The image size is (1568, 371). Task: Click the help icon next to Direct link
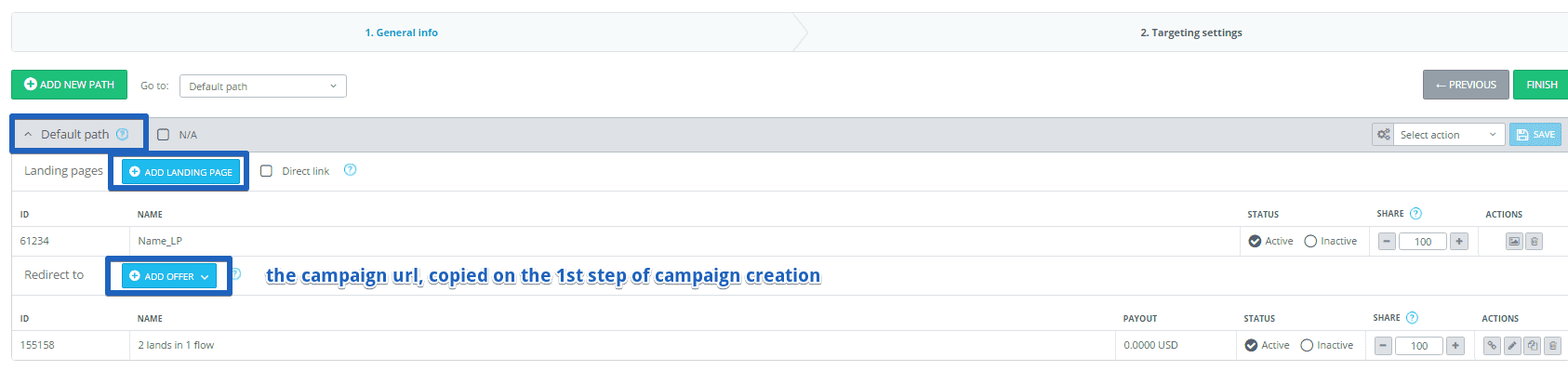(x=350, y=170)
